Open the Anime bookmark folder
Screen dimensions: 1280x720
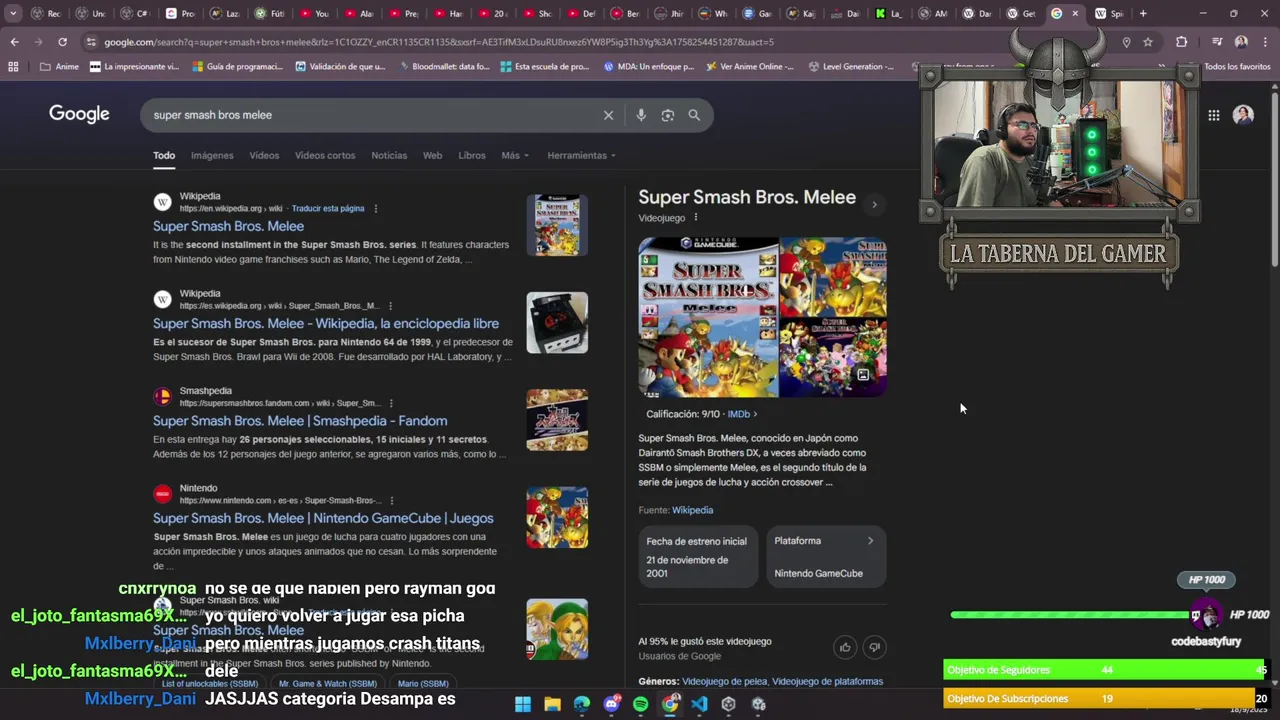tap(59, 67)
